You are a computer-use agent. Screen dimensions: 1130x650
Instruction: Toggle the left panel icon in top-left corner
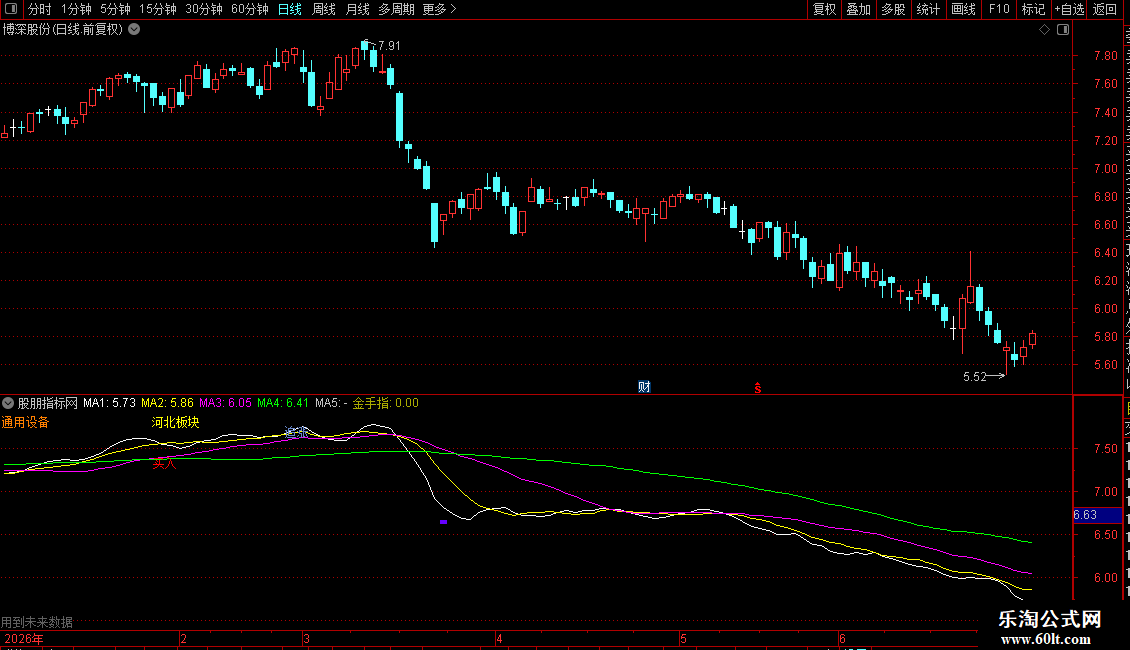coord(12,9)
